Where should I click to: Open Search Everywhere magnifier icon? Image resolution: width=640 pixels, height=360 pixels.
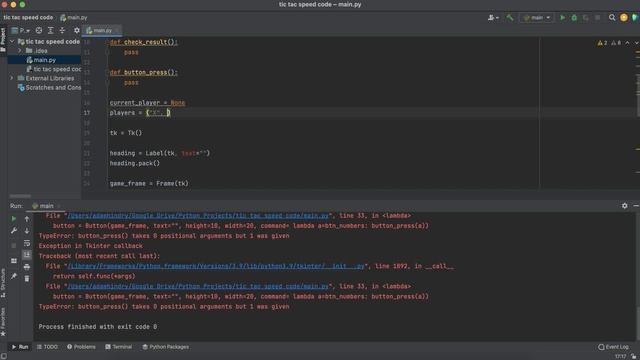612,18
